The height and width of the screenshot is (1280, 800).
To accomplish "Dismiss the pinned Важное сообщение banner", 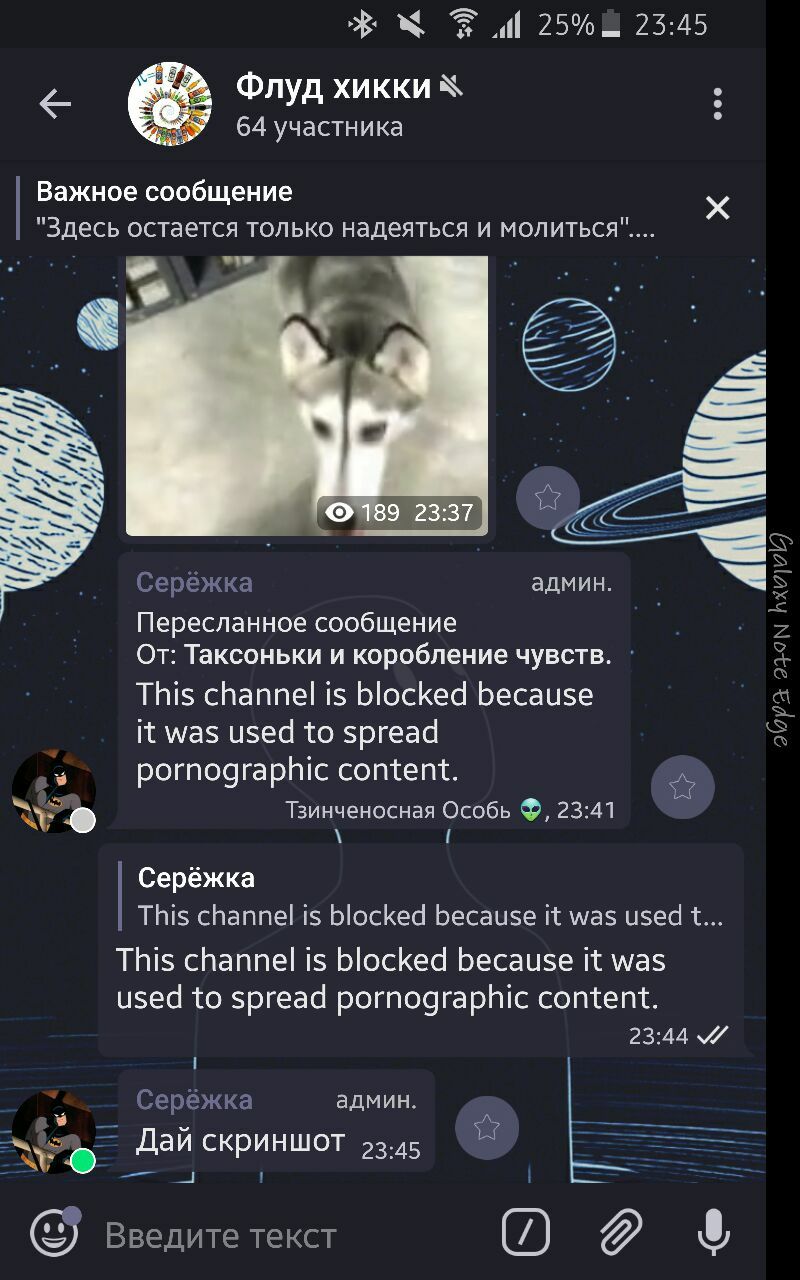I will click(717, 208).
